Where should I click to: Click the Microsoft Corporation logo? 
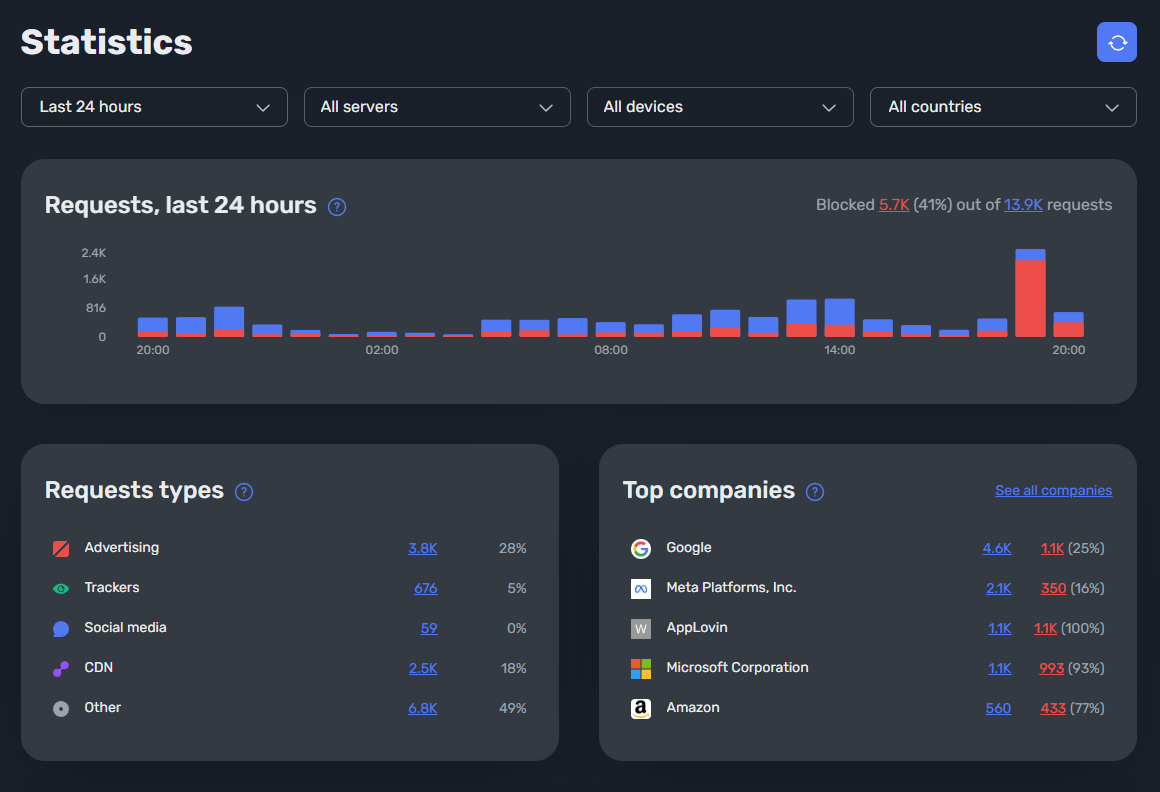coord(641,668)
